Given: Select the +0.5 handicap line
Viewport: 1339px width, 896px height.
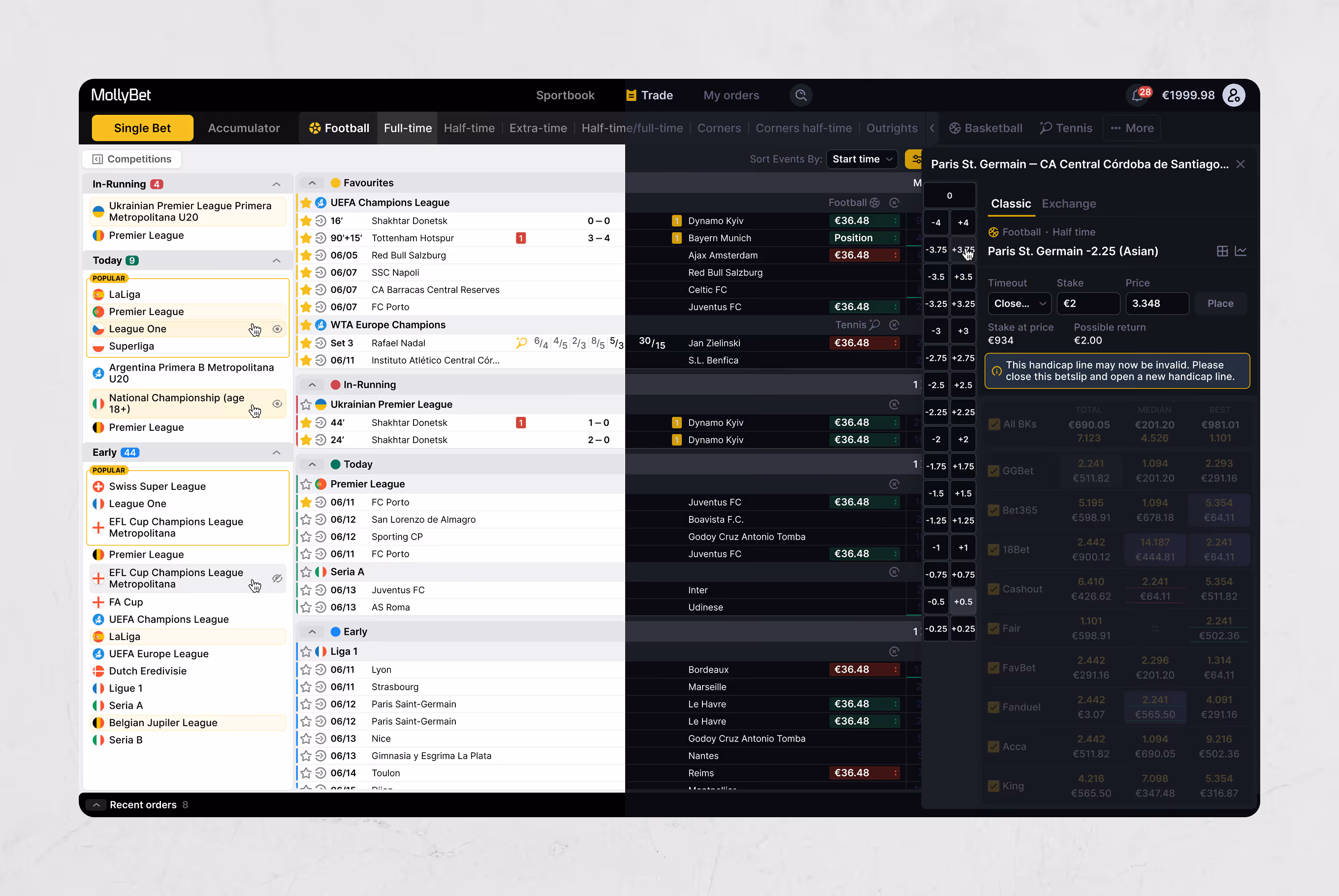Looking at the screenshot, I should (x=963, y=602).
